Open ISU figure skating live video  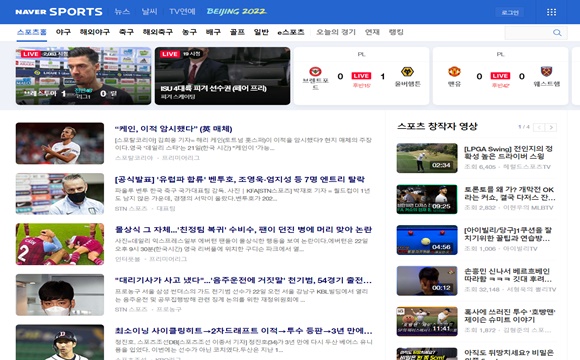[x=222, y=76]
